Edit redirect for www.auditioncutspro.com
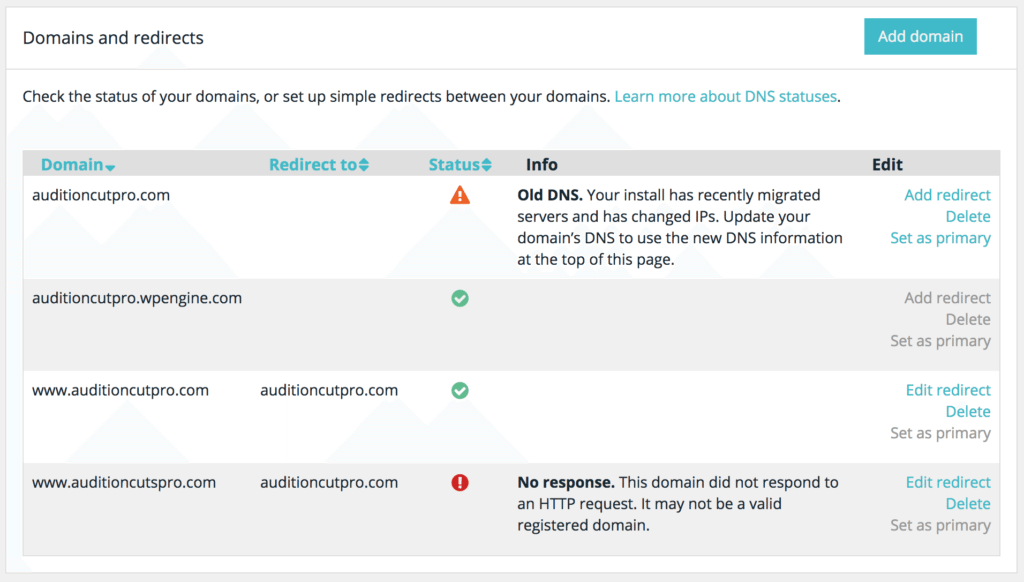 pos(948,482)
